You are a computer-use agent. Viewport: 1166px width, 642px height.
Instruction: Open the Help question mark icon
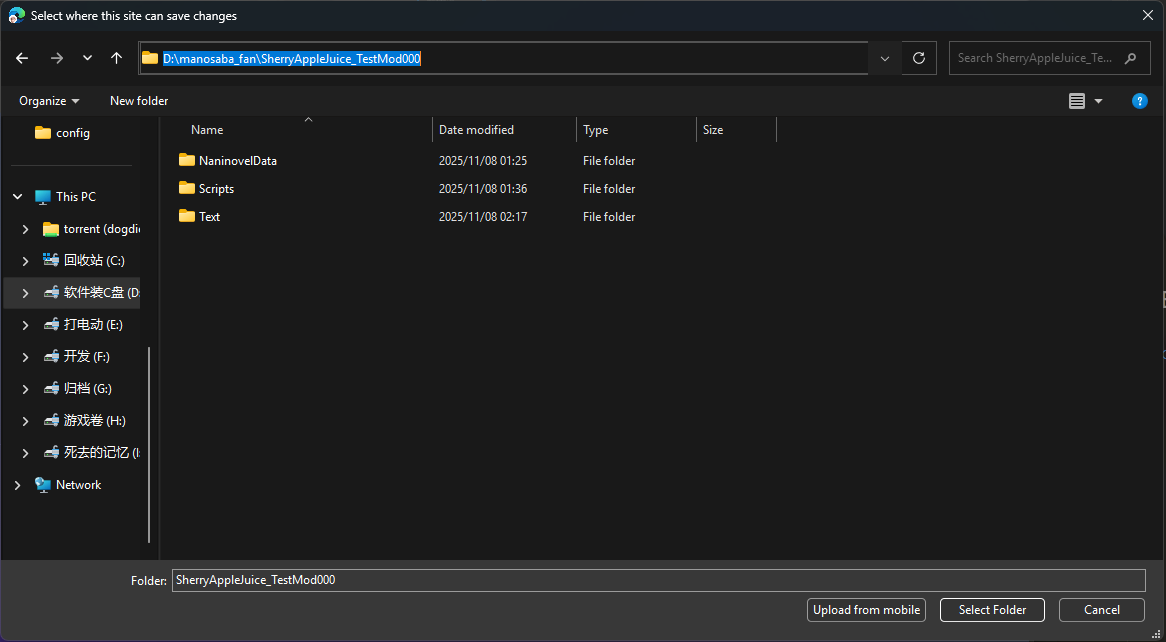coord(1139,101)
